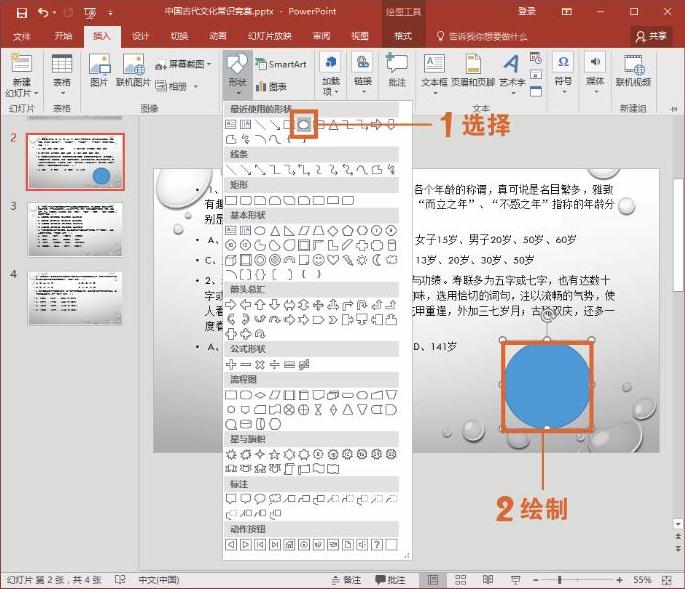Image resolution: width=685 pixels, height=589 pixels.
Task: Select the heart shape in basic shapes
Action: pyautogui.click(x=333, y=260)
